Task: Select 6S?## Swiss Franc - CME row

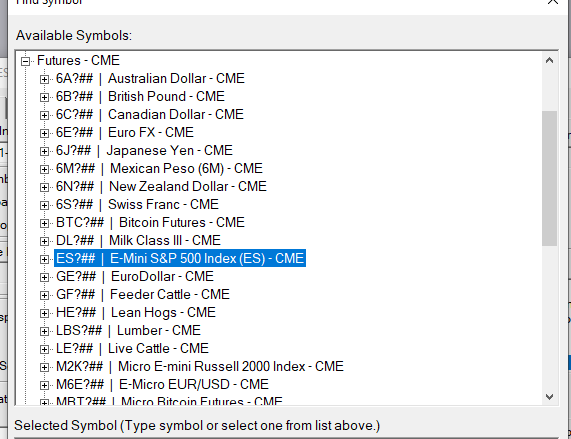Action: [x=137, y=205]
